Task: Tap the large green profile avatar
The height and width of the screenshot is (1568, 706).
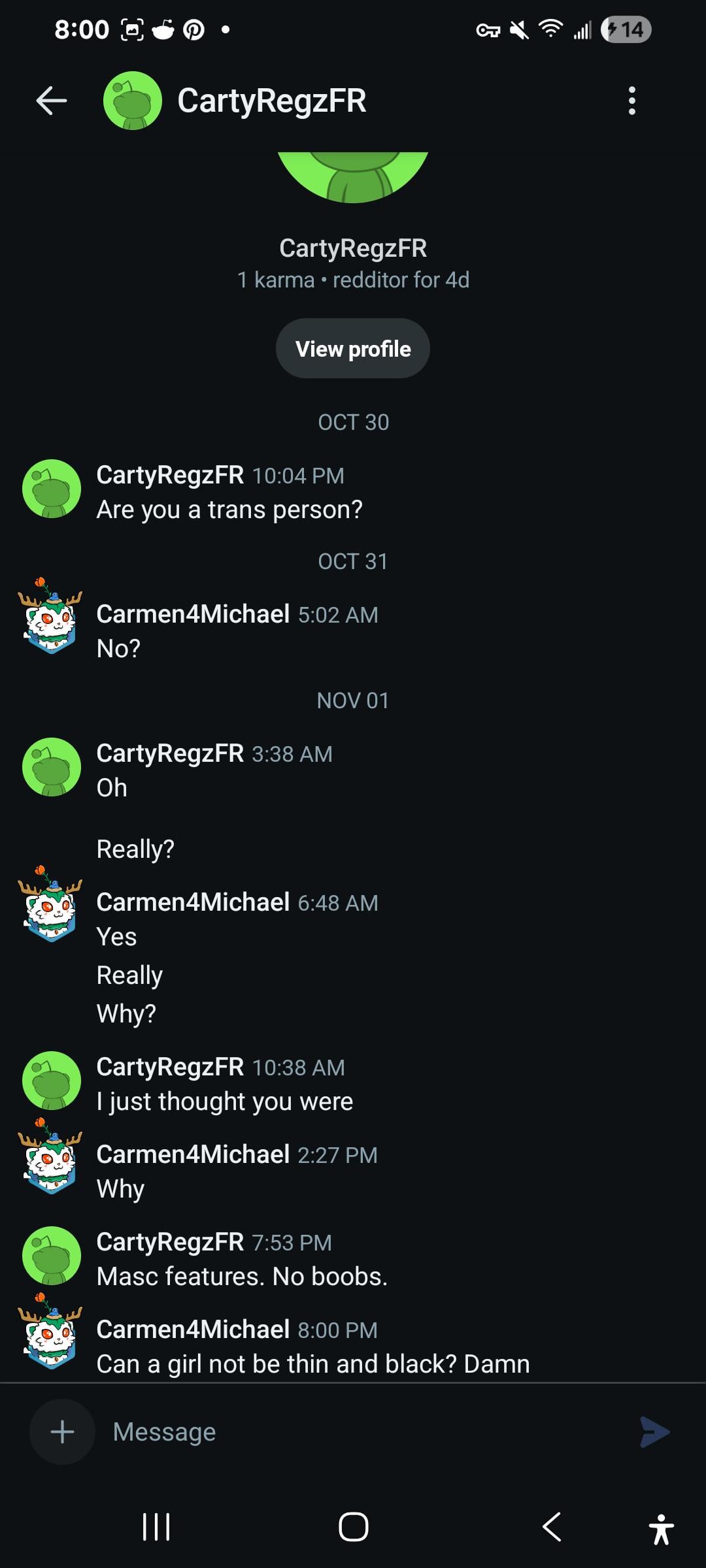Action: tap(353, 176)
